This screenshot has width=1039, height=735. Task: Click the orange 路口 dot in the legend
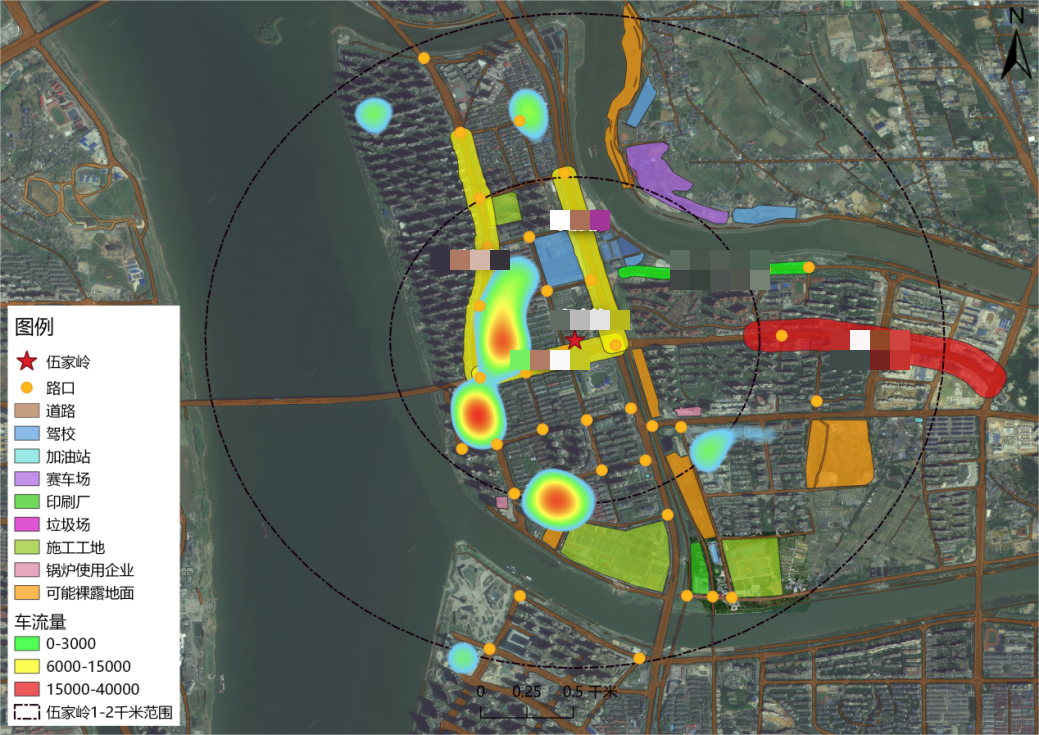click(27, 387)
